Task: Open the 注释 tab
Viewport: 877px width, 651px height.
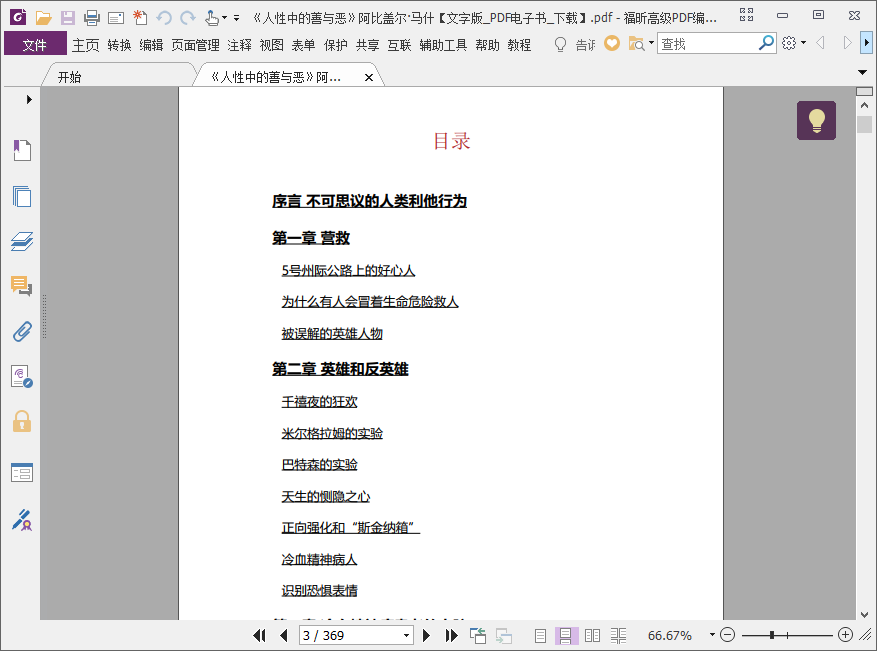Action: (239, 45)
